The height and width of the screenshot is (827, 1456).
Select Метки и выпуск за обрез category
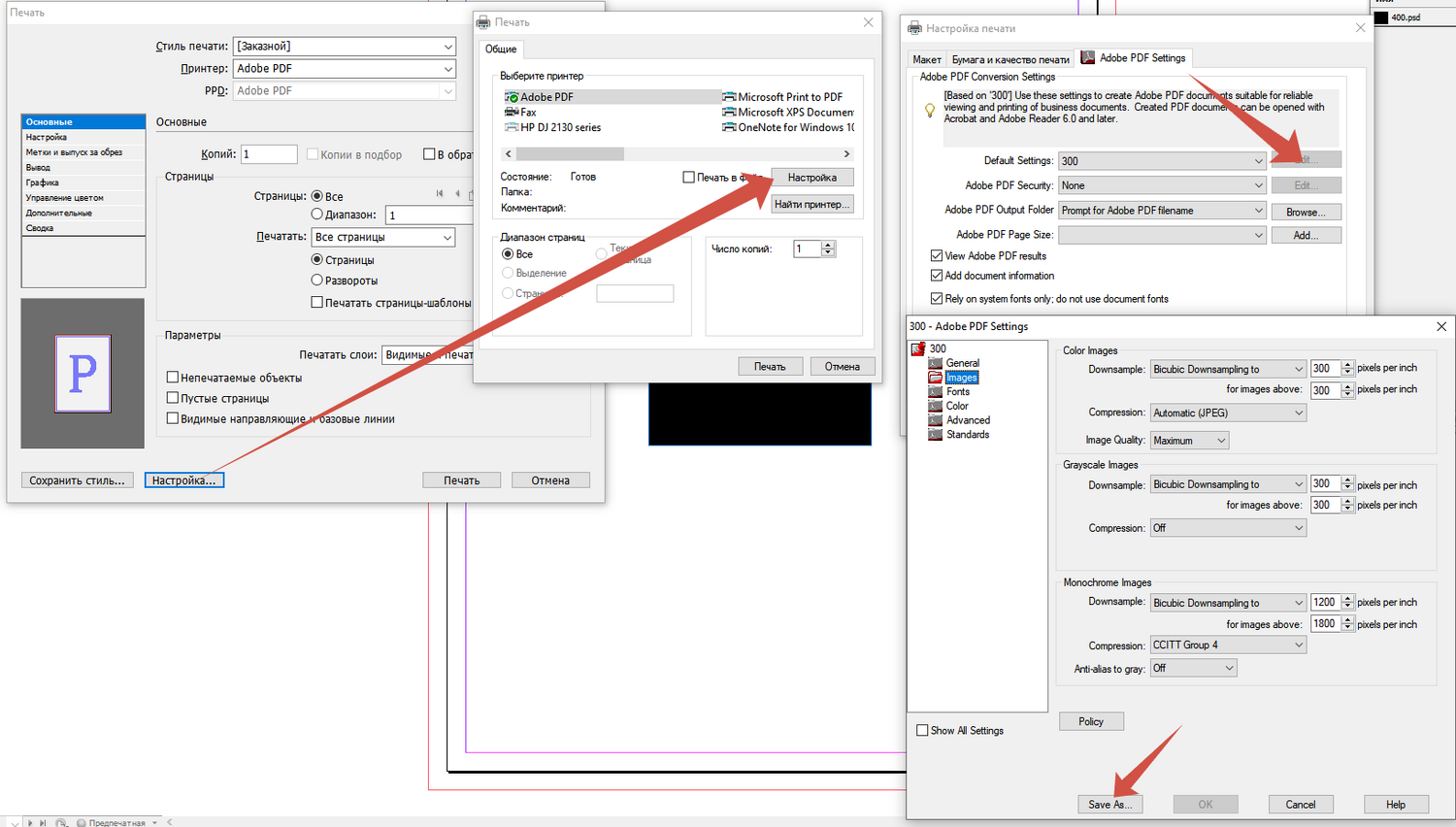83,152
